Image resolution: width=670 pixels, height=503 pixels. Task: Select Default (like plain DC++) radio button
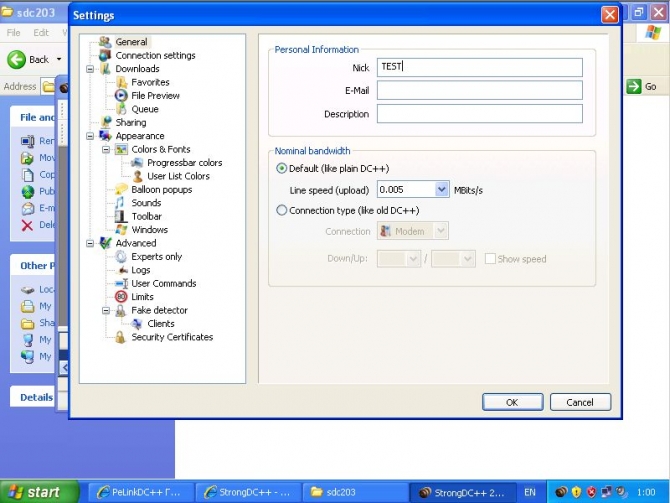click(281, 168)
